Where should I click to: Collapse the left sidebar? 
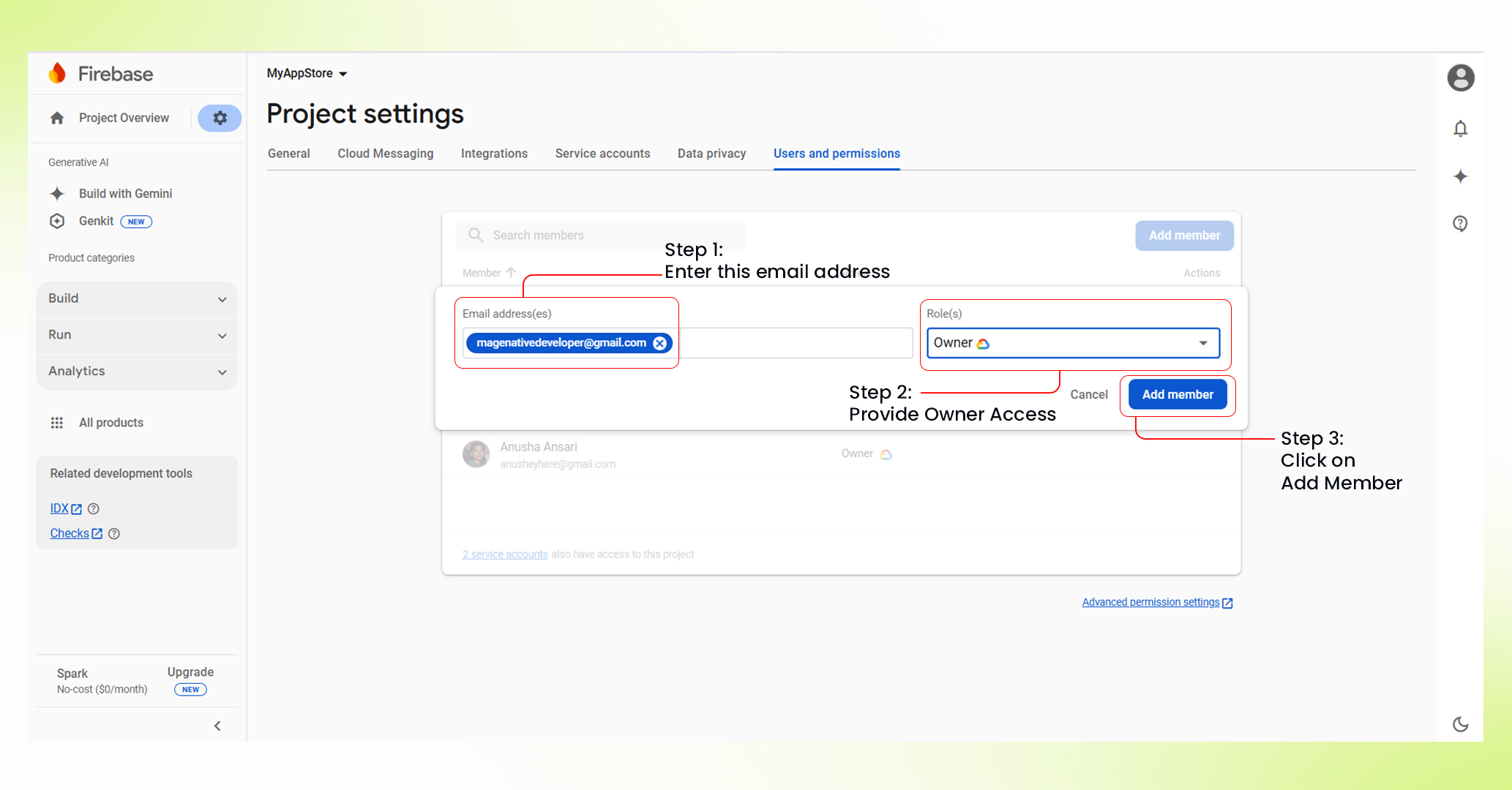pos(217,726)
